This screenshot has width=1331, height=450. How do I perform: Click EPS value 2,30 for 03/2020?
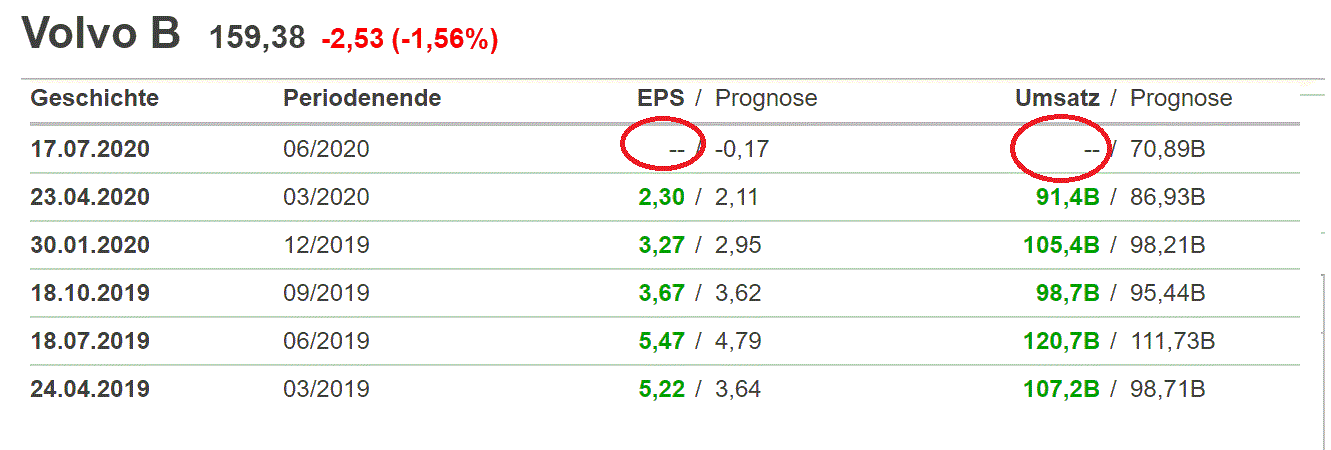(x=661, y=197)
